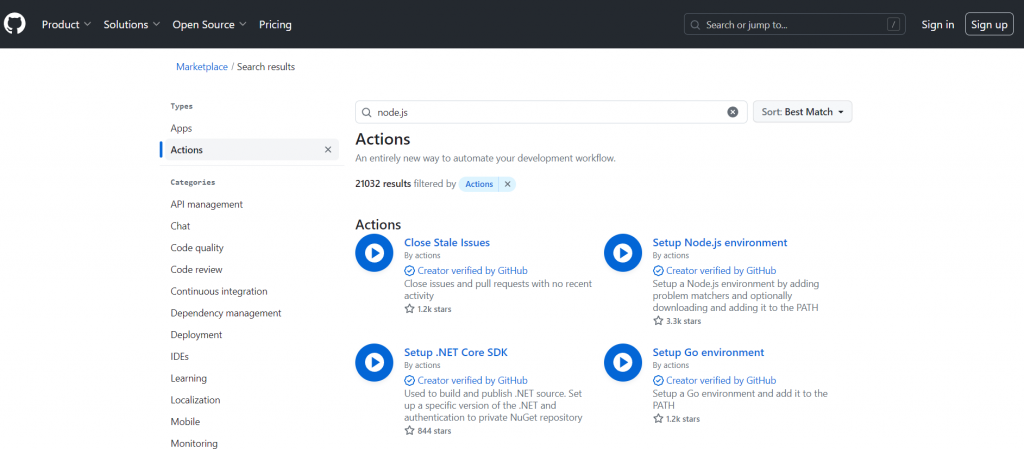
Task: Filter by Continuous integration category
Action: coord(219,291)
